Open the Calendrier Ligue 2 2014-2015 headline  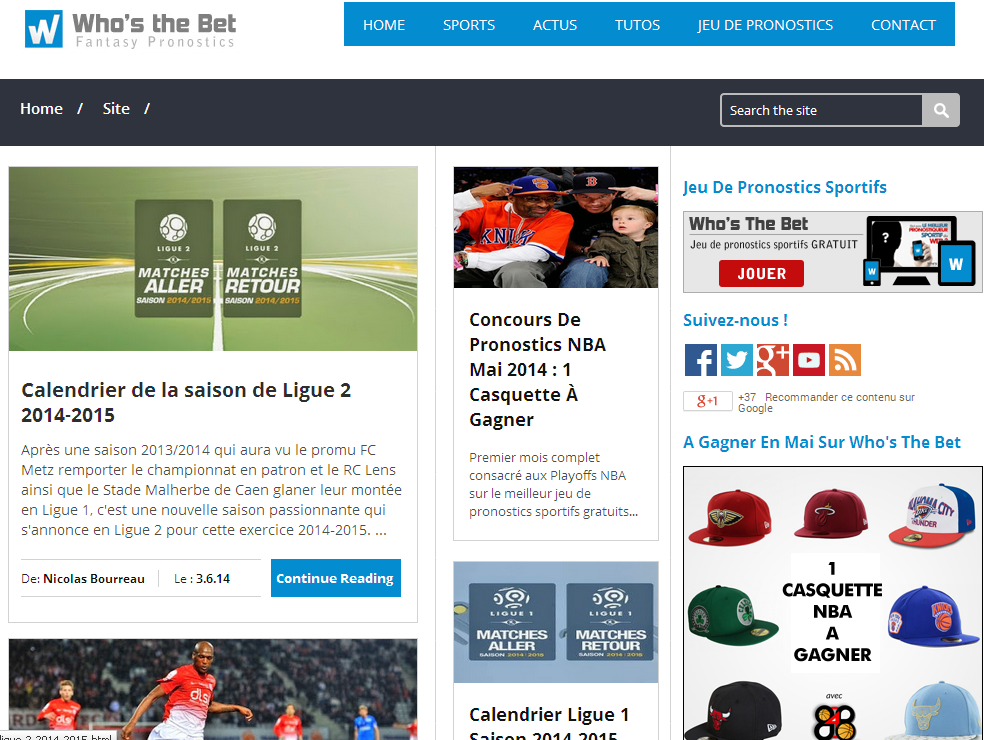pyautogui.click(x=186, y=402)
